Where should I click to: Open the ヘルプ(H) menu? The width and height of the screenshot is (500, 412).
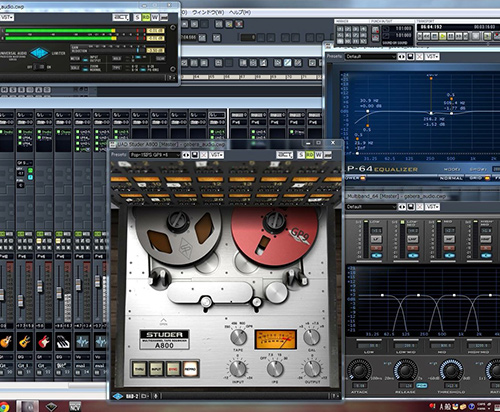coord(240,12)
